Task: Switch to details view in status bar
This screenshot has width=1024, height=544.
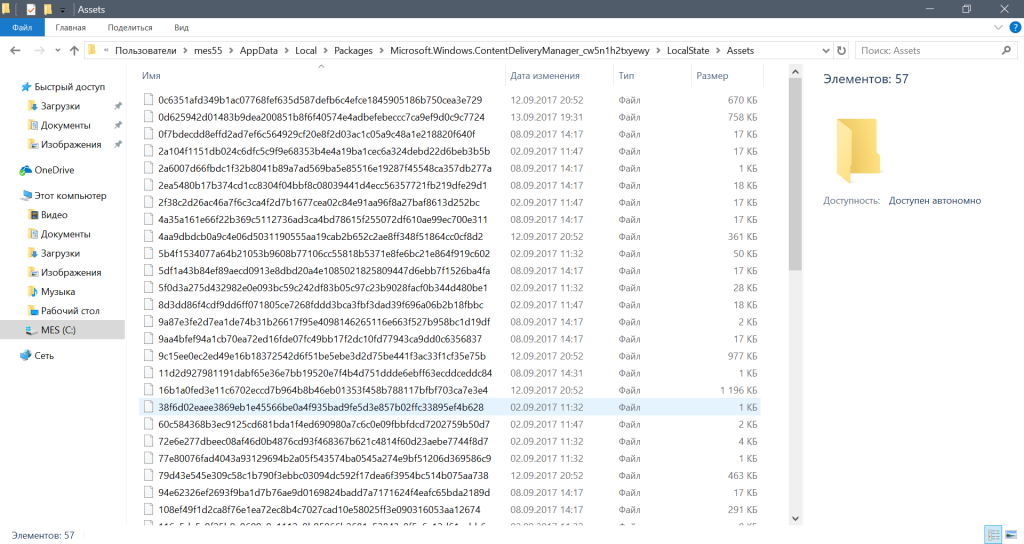Action: [x=991, y=535]
